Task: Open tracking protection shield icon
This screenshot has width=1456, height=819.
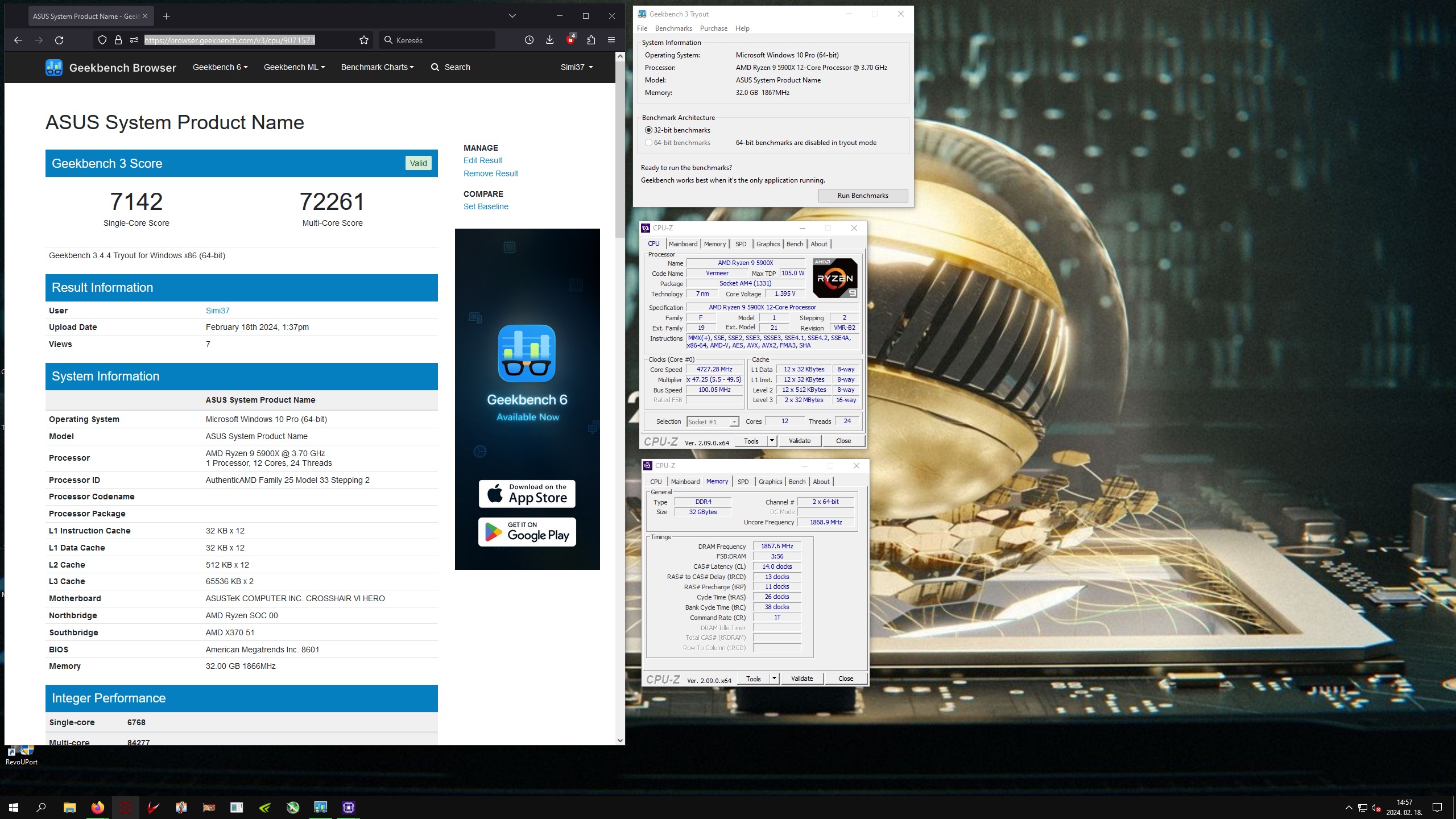Action: (x=102, y=40)
